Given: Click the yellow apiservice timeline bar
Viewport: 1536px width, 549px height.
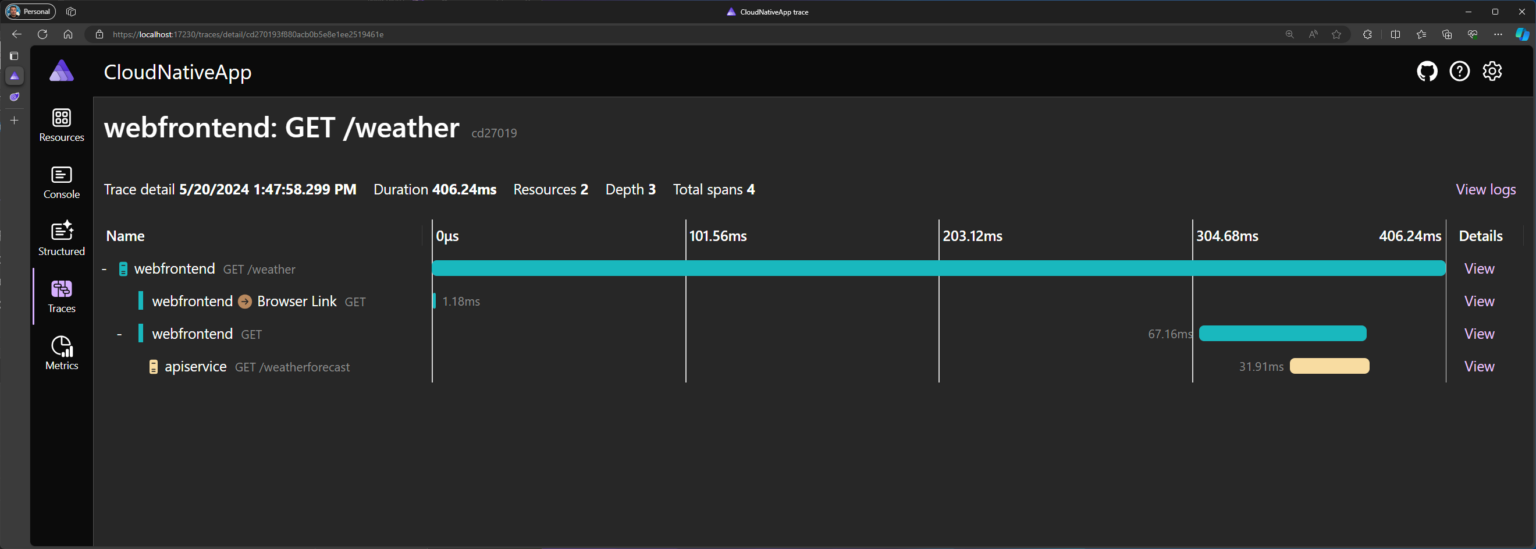Looking at the screenshot, I should (1329, 367).
